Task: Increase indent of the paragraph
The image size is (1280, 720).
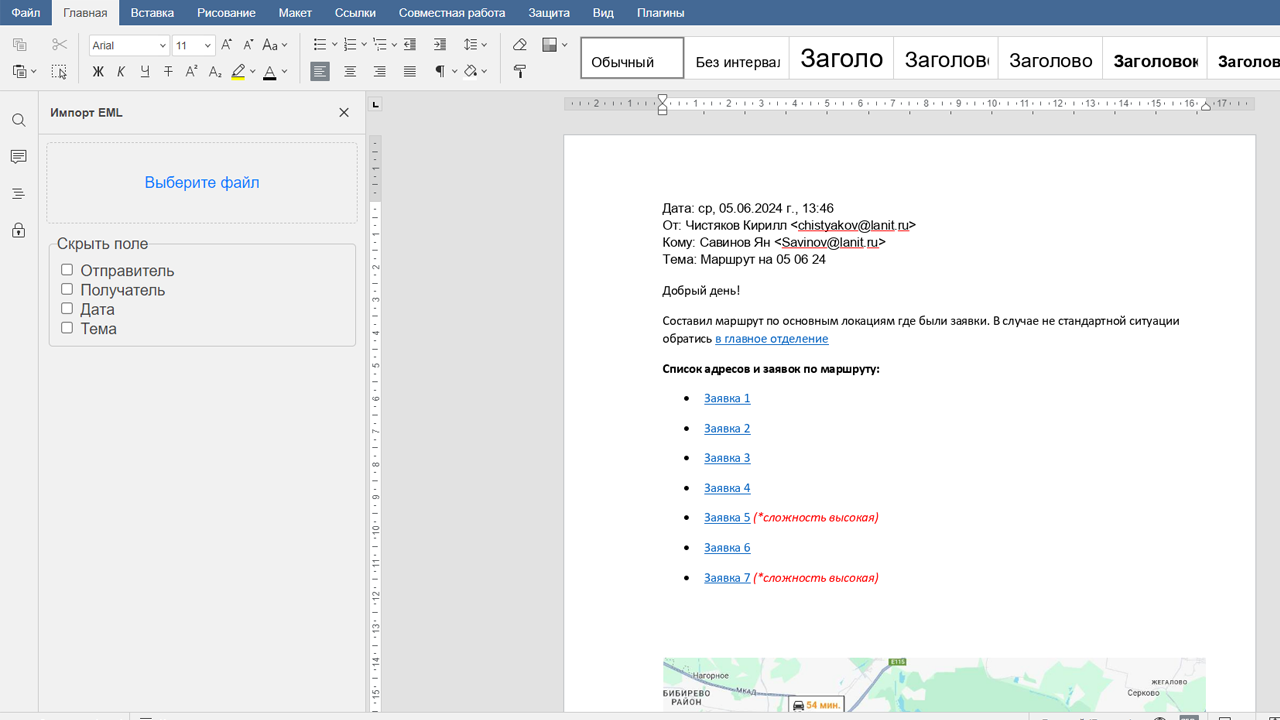Action: 440,45
